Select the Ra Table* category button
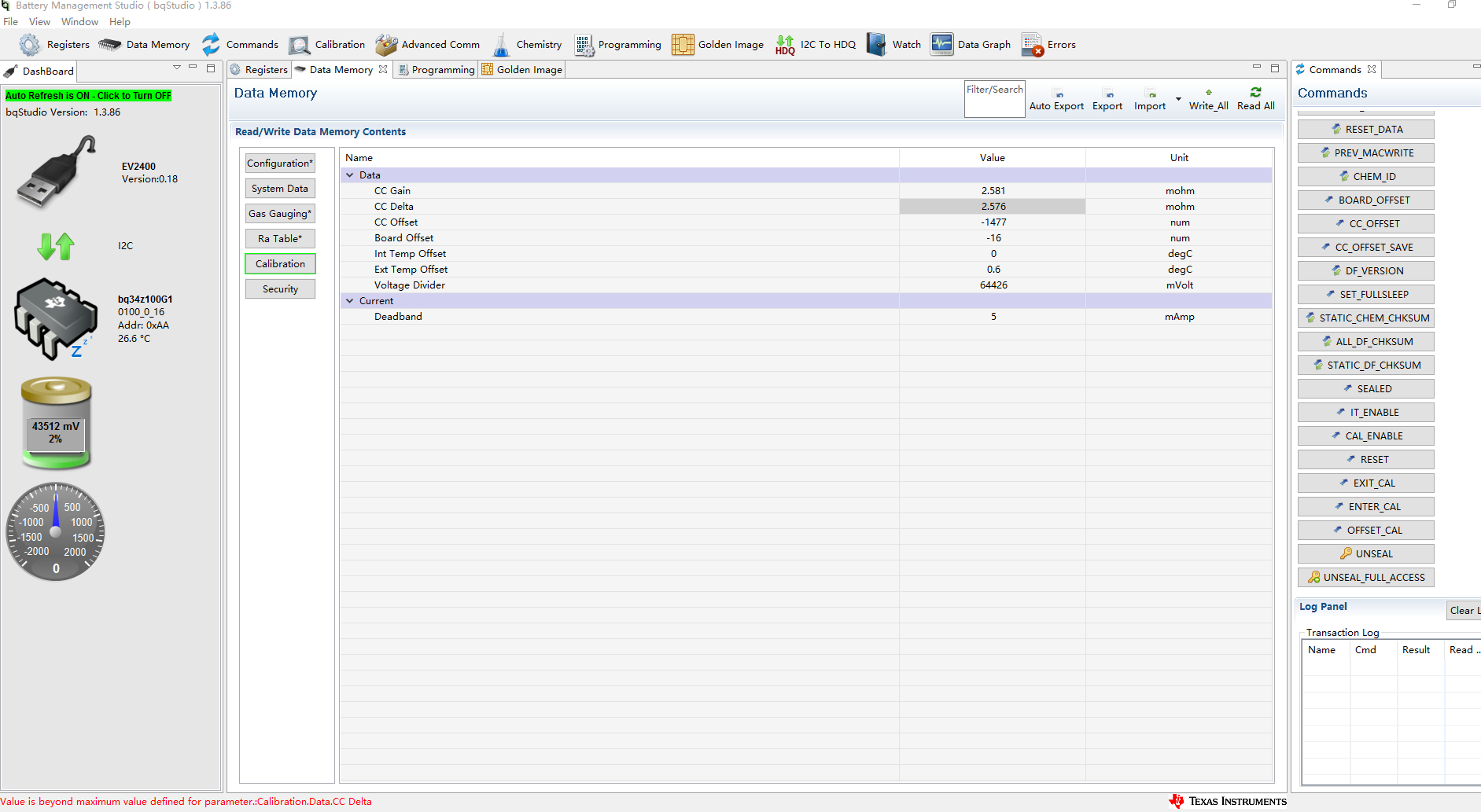Screen dimensions: 1481x812 coord(280,239)
